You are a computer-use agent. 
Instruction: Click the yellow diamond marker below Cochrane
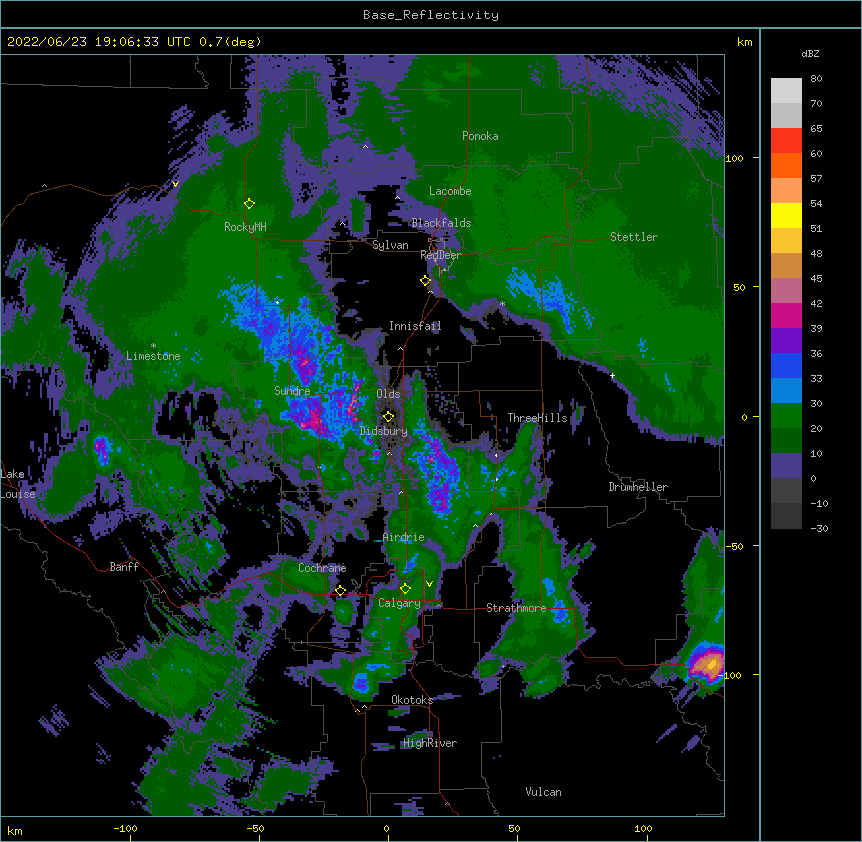[340, 591]
